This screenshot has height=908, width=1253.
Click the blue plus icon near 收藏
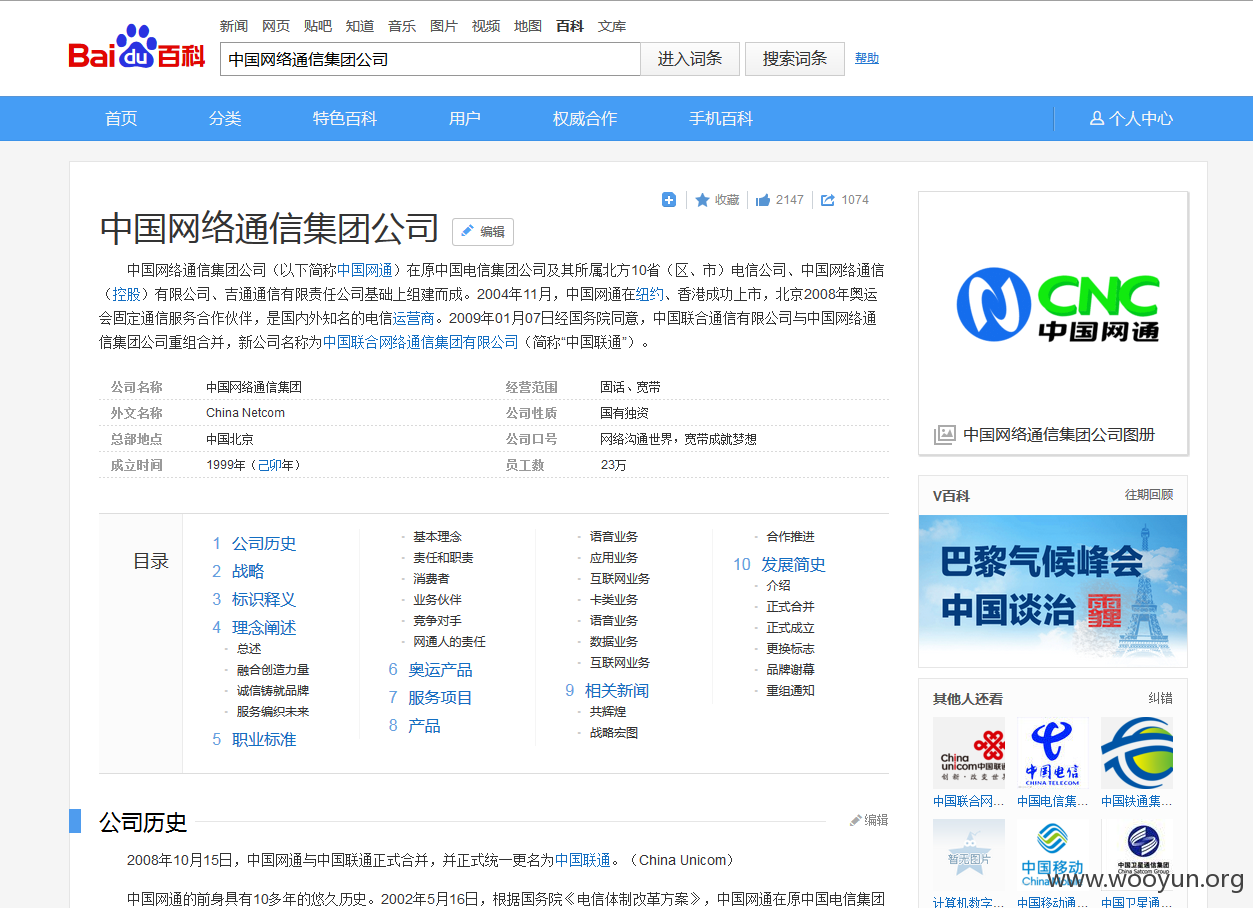pyautogui.click(x=669, y=200)
